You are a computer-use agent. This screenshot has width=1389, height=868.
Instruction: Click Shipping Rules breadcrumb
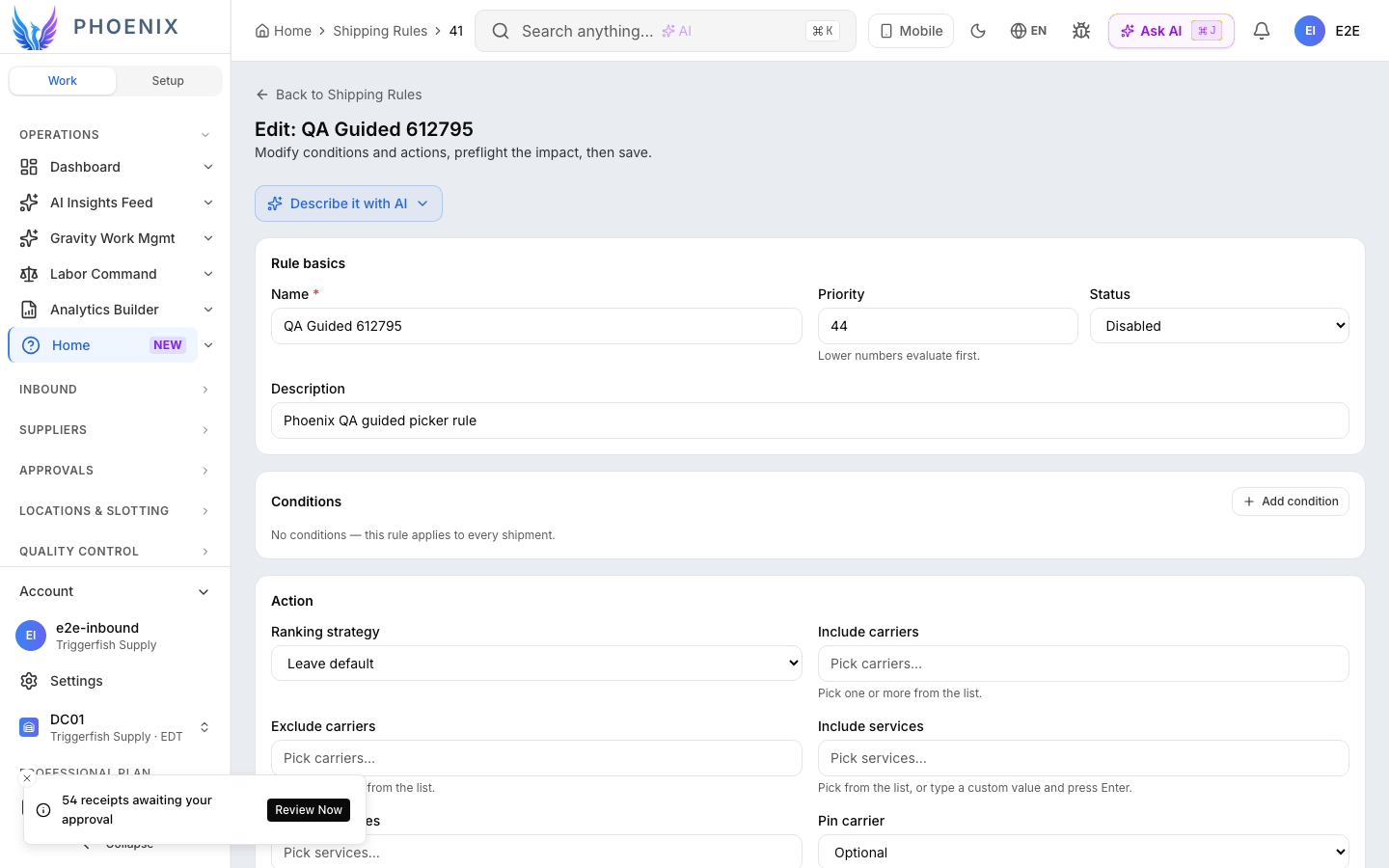coord(380,31)
